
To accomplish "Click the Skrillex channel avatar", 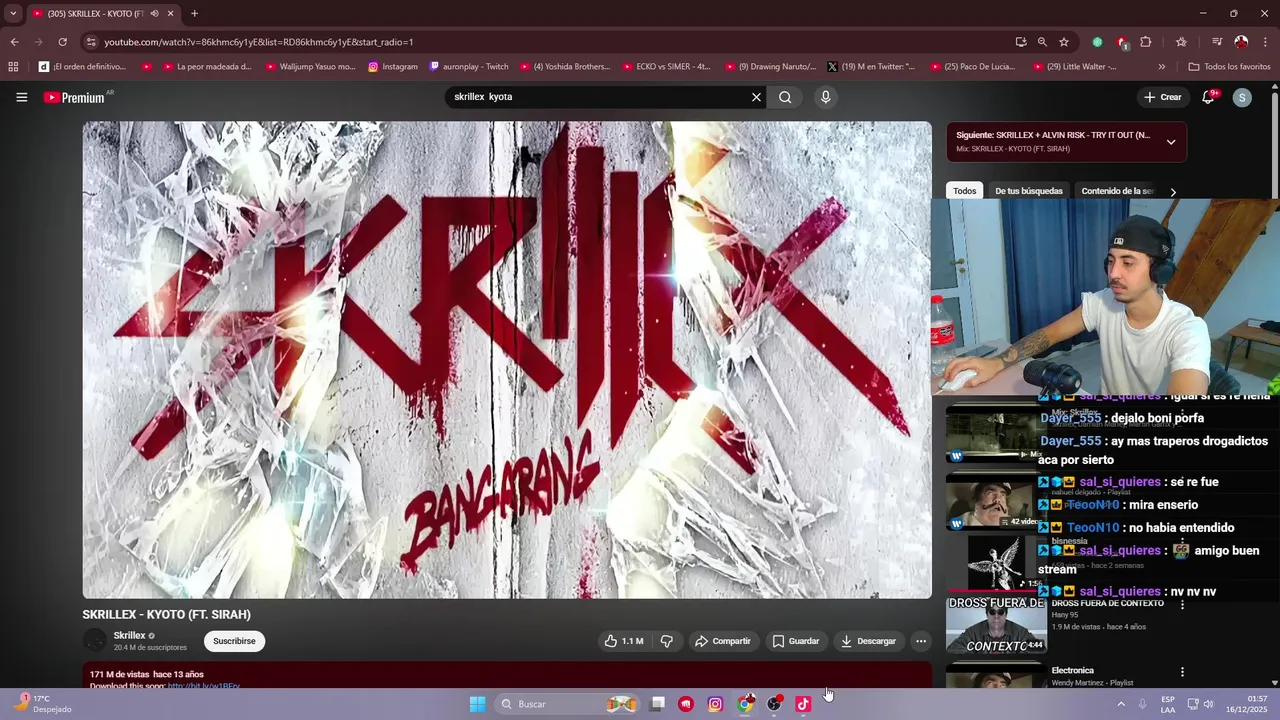I will pyautogui.click(x=95, y=641).
